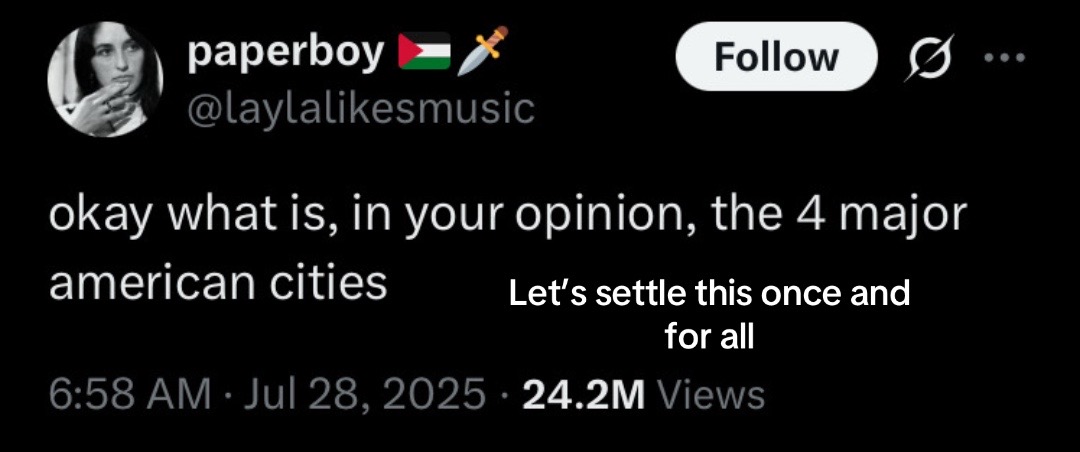Click the "for all" caption line
The image size is (1080, 452).
tap(709, 338)
